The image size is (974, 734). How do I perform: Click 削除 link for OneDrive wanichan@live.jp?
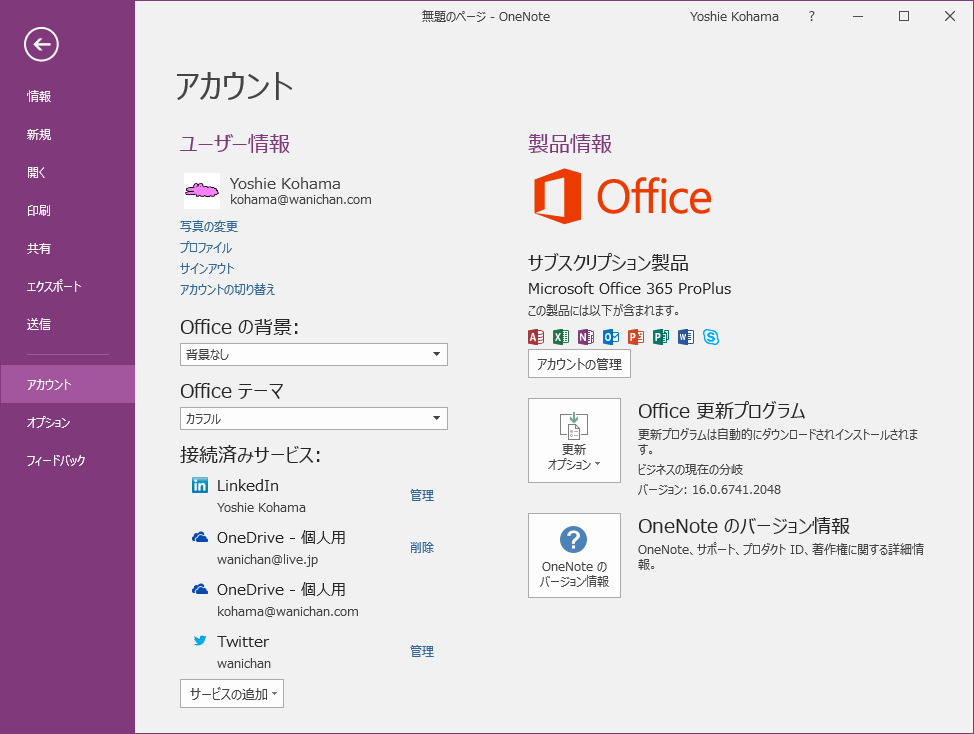pos(422,547)
